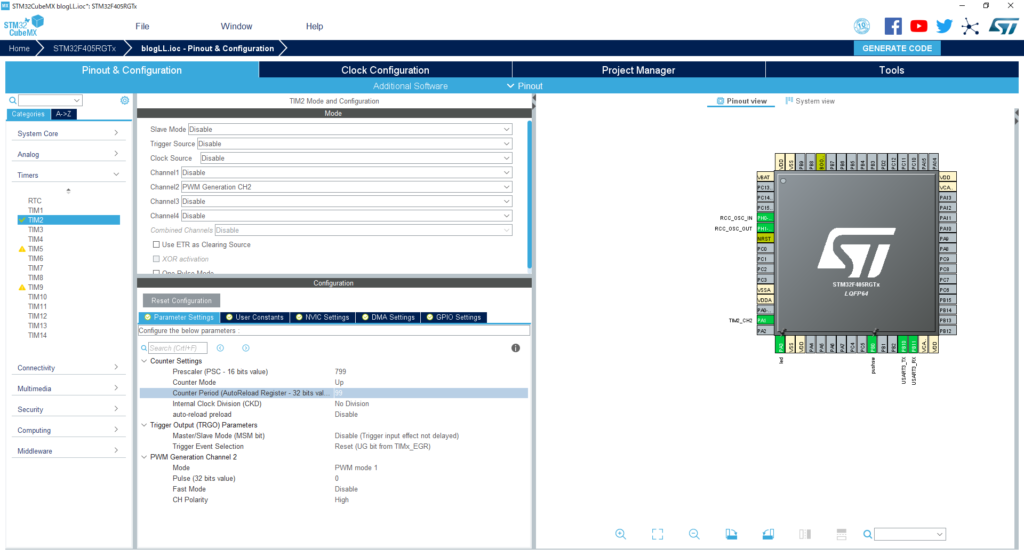Click the parameter info icon

click(515, 348)
